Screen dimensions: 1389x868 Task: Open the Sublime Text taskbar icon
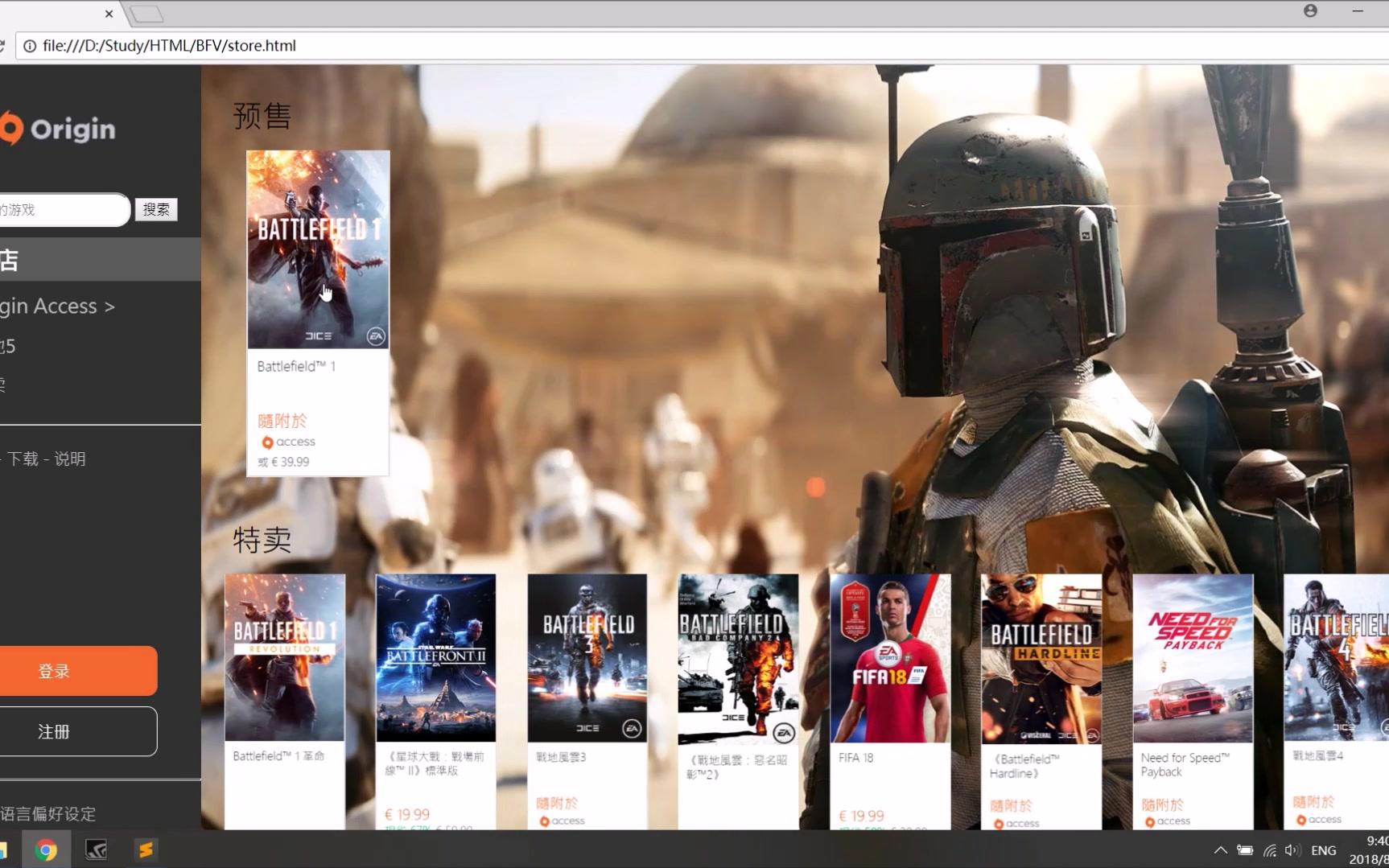pyautogui.click(x=146, y=849)
